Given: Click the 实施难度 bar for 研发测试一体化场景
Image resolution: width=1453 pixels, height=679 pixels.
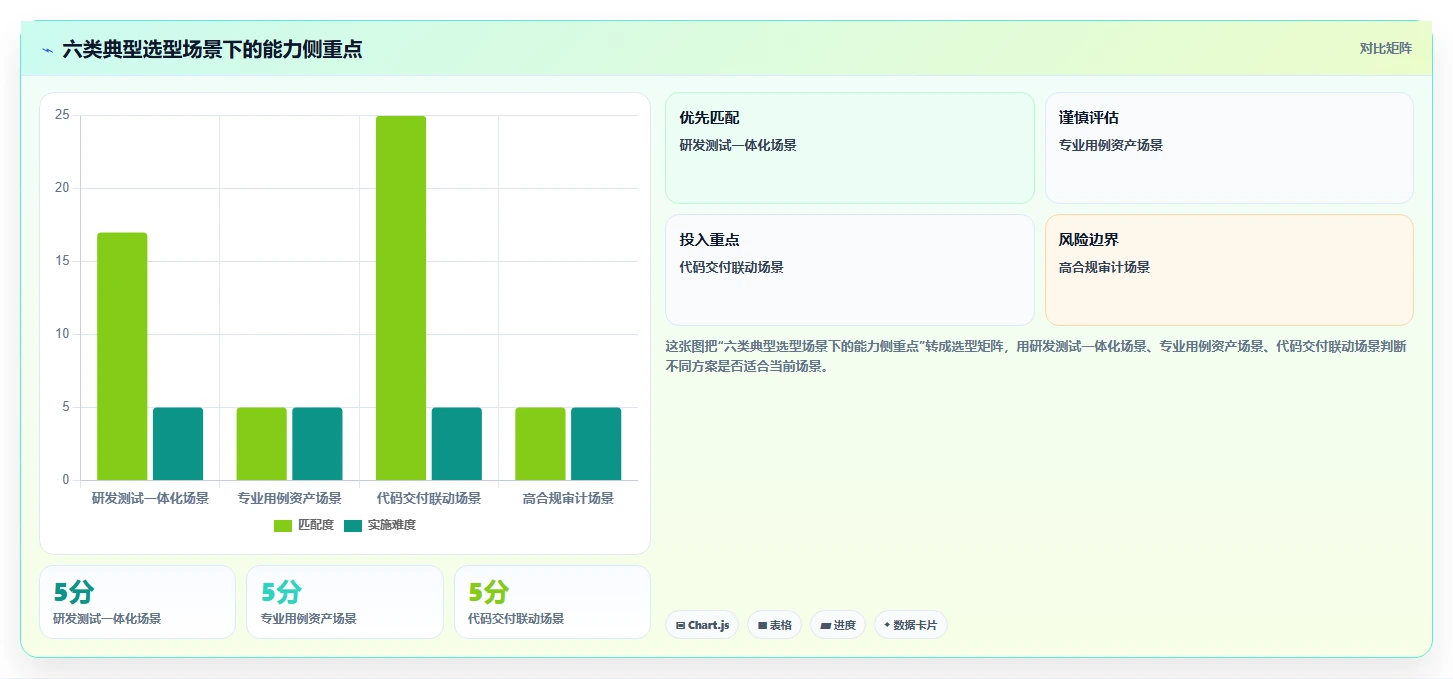Looking at the screenshot, I should click(178, 444).
